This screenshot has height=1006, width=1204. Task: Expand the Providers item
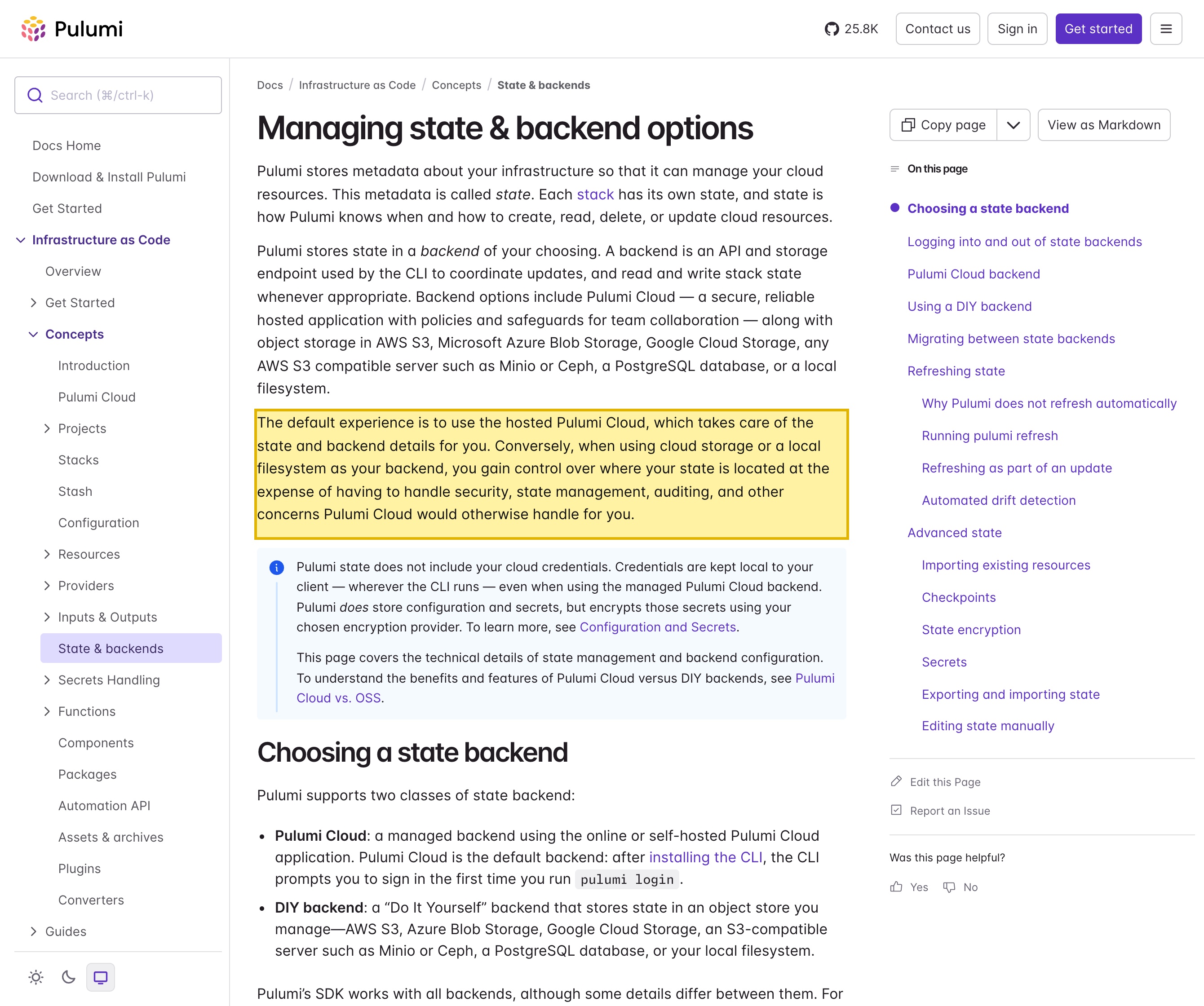click(47, 586)
